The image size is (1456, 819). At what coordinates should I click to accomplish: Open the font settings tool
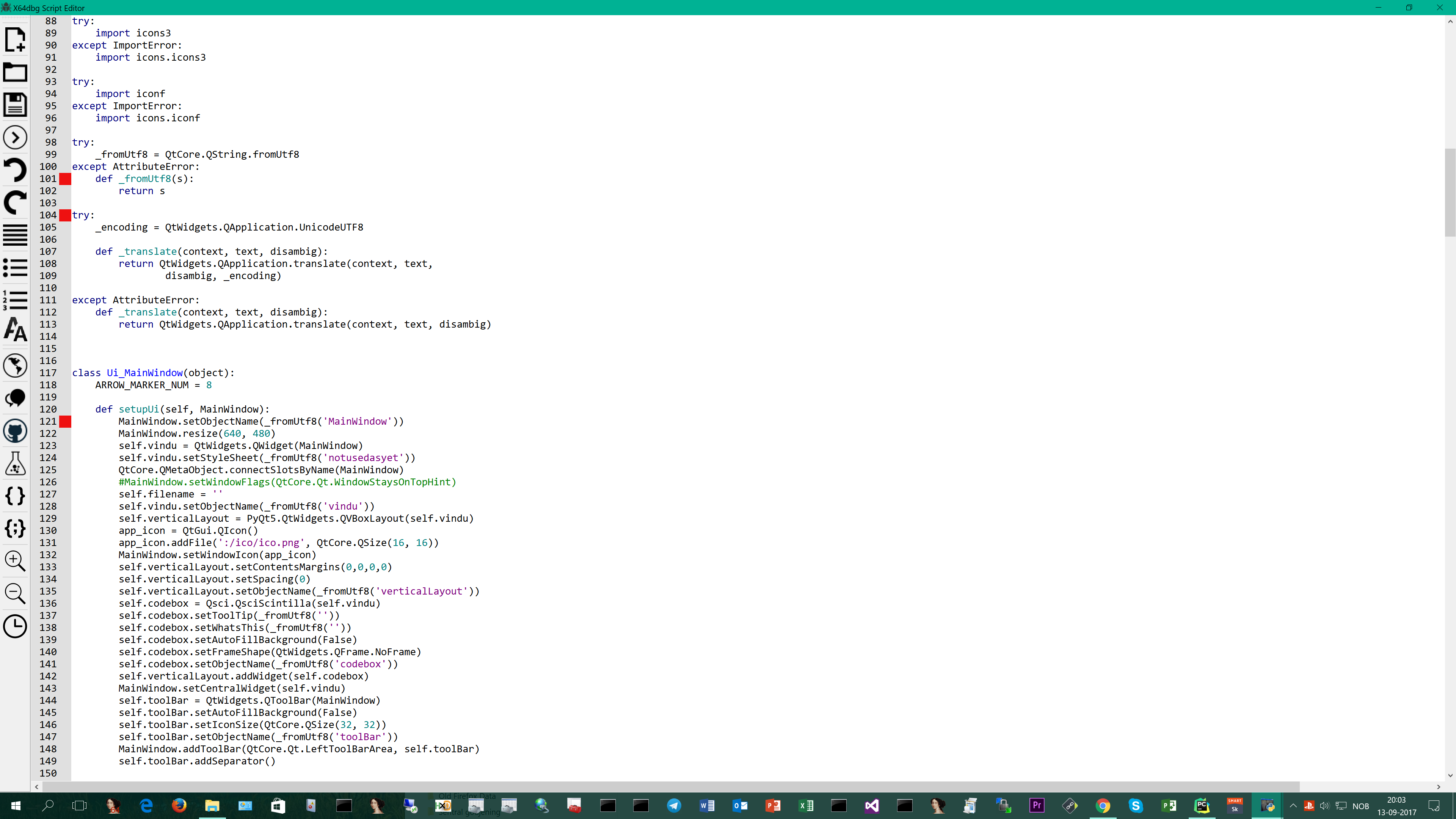(x=15, y=330)
